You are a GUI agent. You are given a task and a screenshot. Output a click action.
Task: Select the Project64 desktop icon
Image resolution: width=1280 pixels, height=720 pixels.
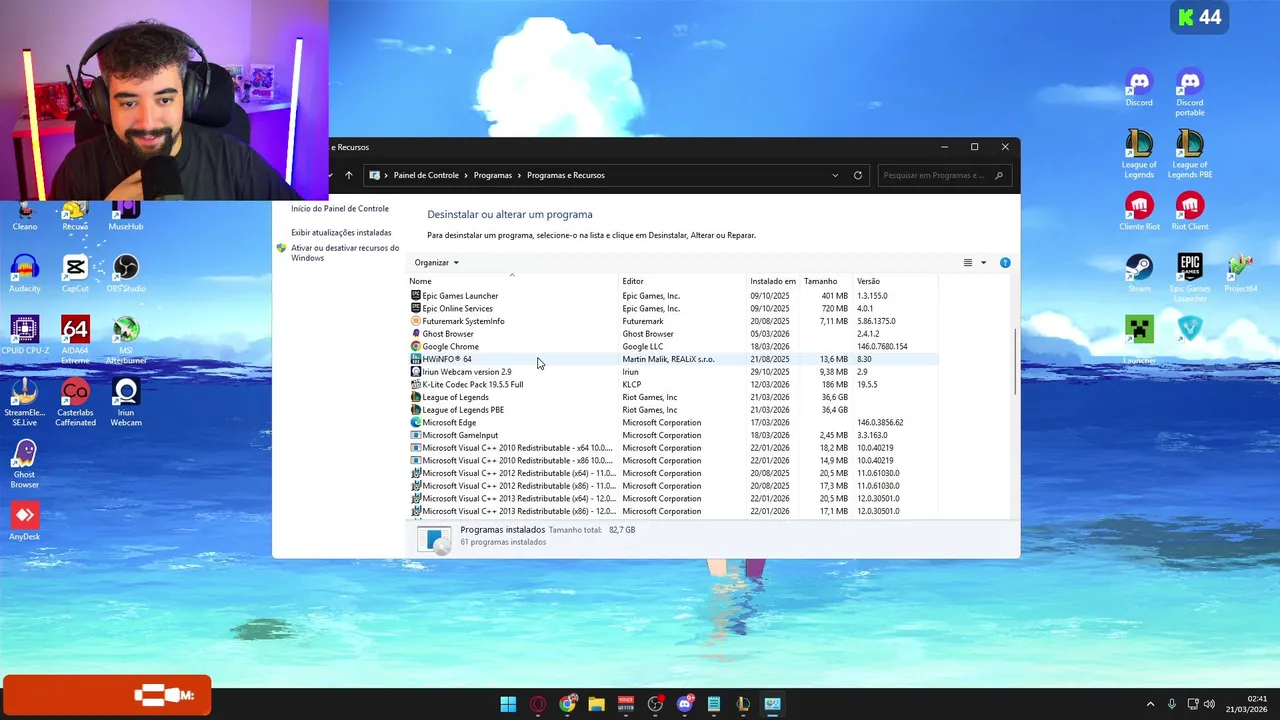(x=1240, y=274)
